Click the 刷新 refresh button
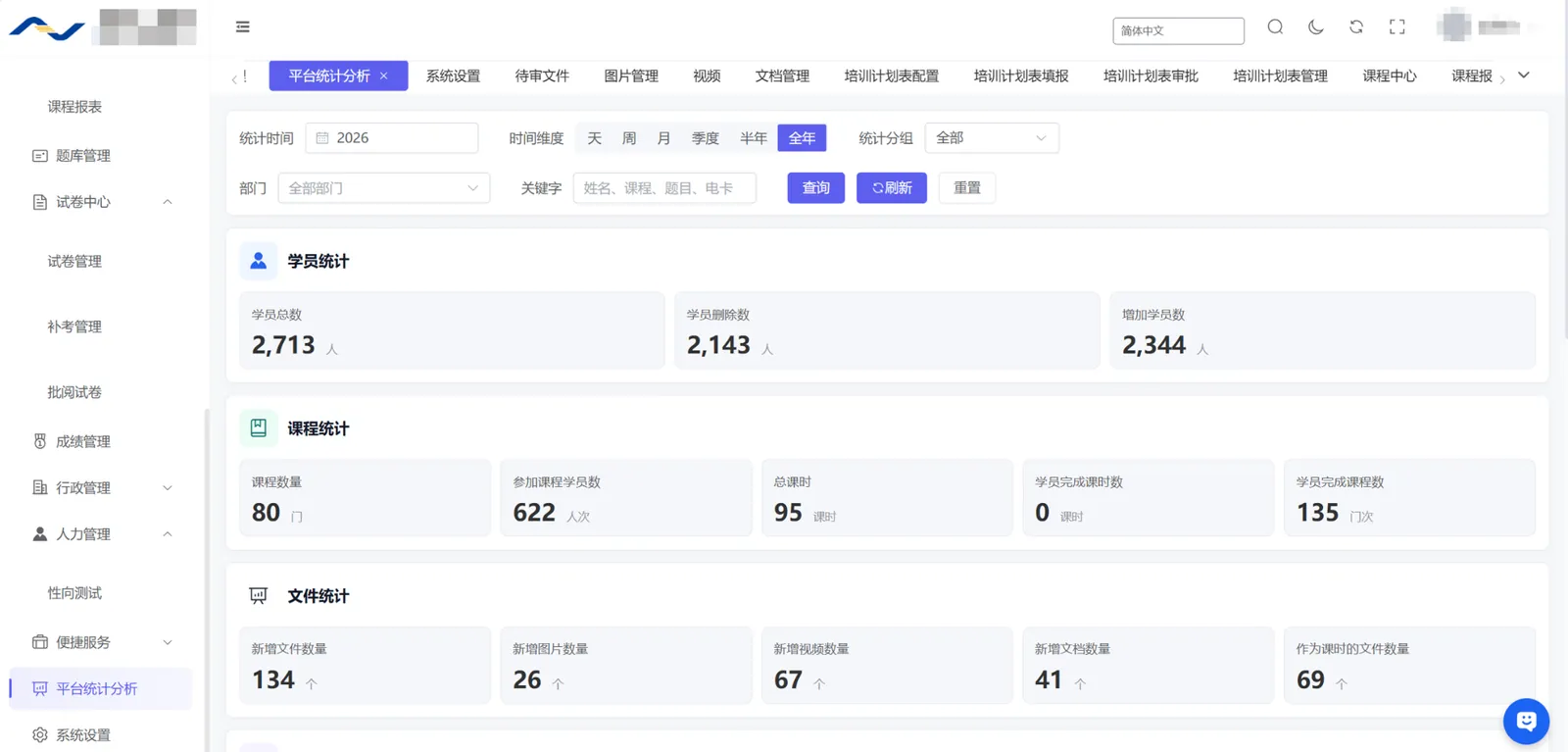 tap(892, 188)
